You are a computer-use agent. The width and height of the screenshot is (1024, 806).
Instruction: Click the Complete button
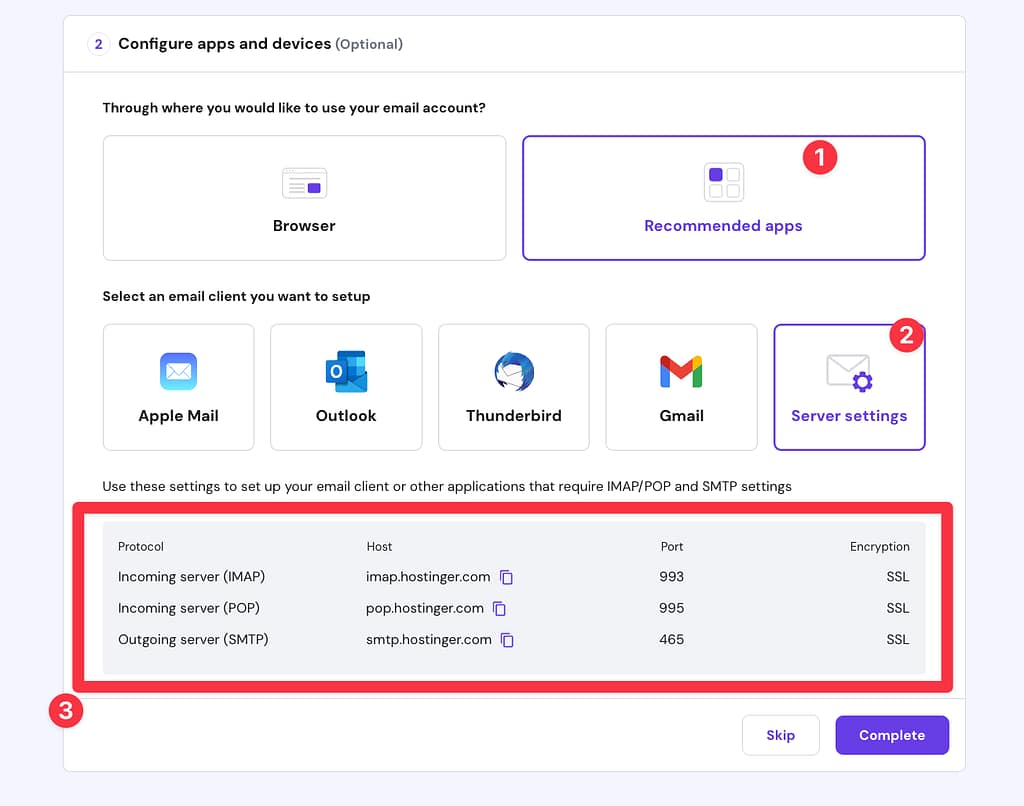(x=892, y=735)
